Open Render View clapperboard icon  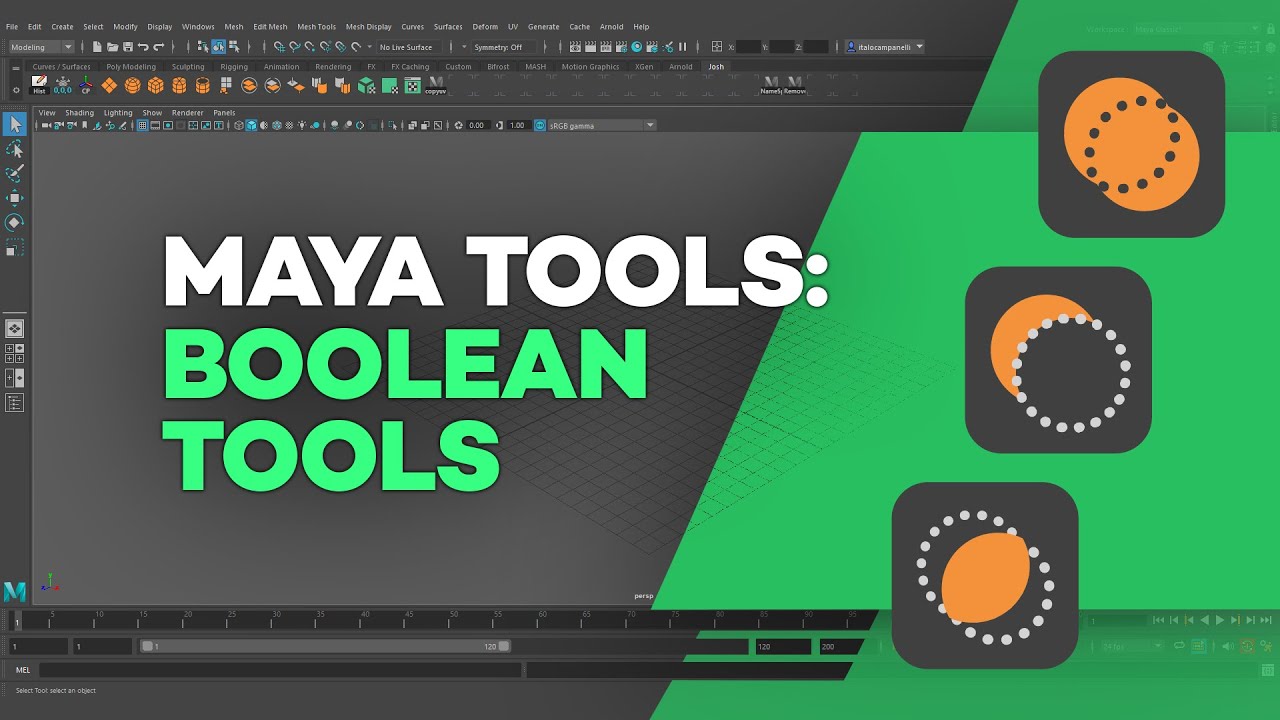click(575, 47)
